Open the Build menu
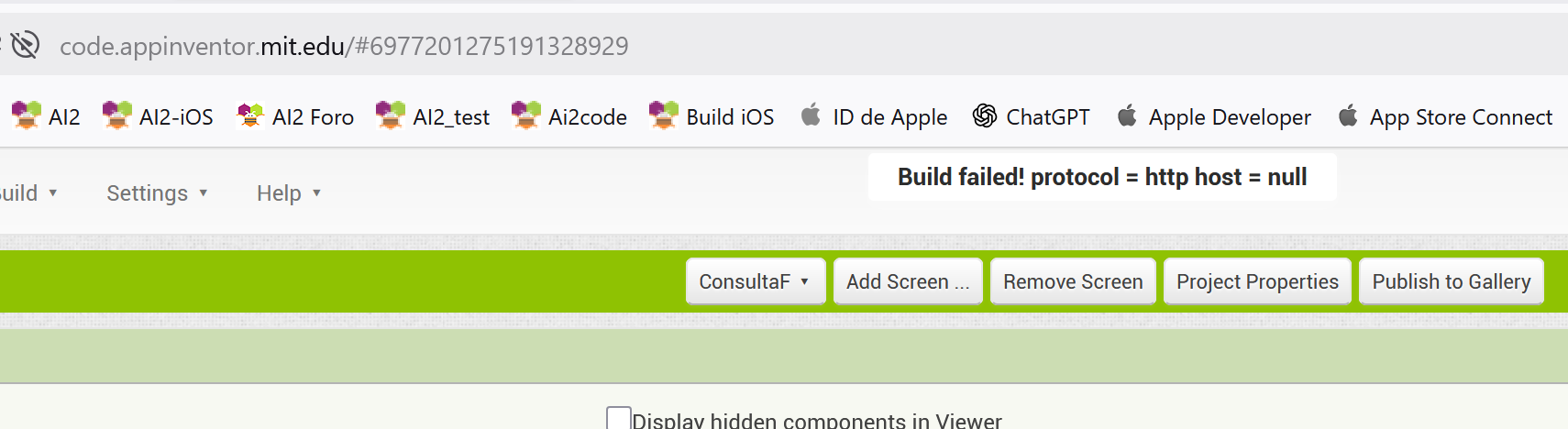 click(x=28, y=193)
